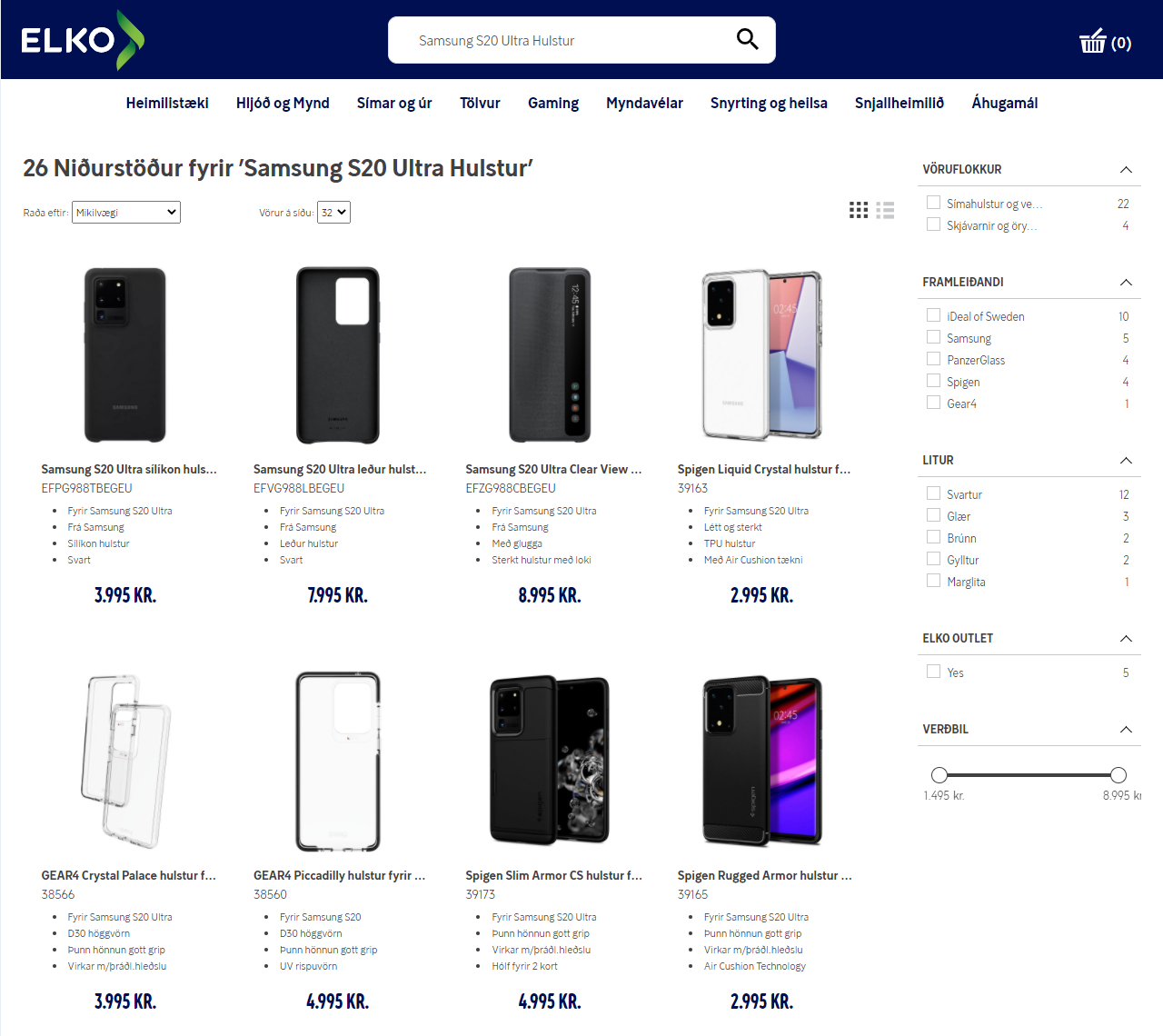
Task: Open Samsung S20 Ultra Clear View product link
Action: point(553,470)
